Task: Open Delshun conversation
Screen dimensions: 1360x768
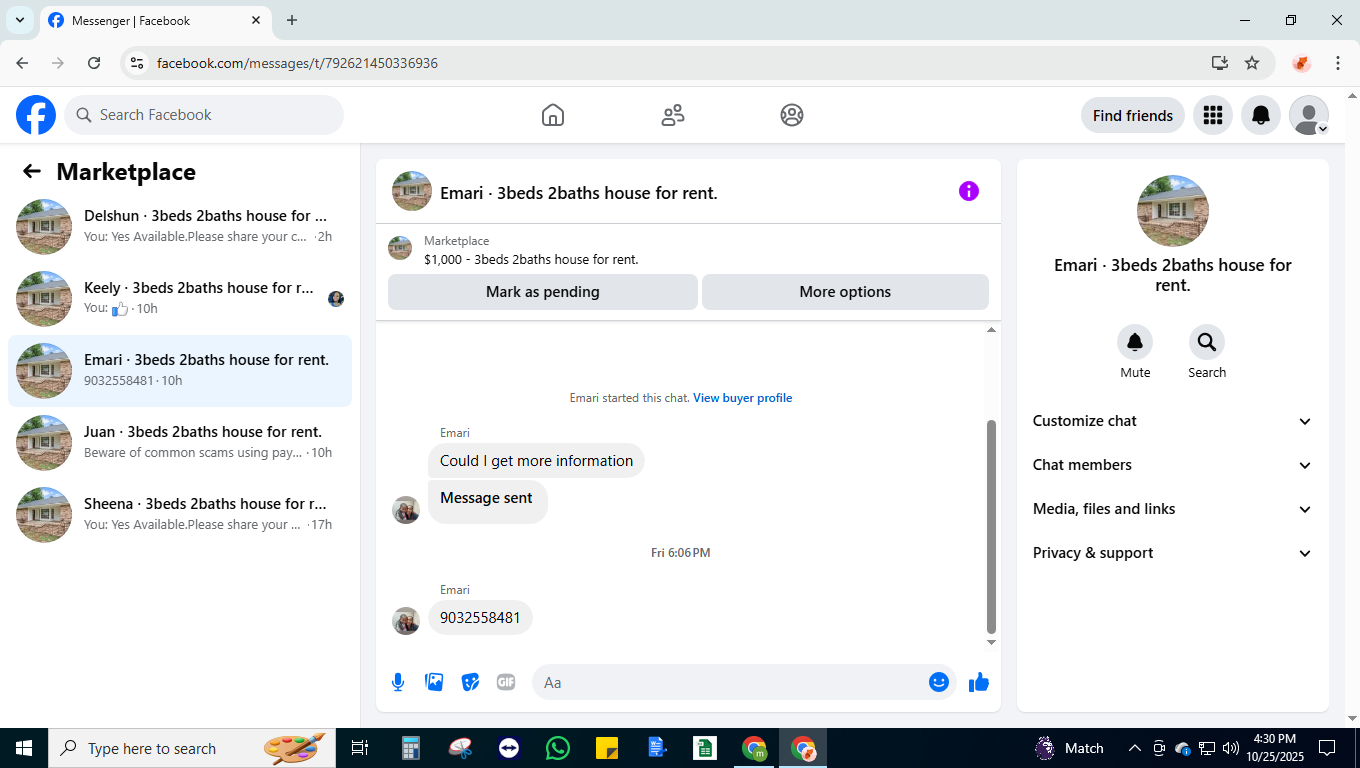Action: [x=180, y=227]
